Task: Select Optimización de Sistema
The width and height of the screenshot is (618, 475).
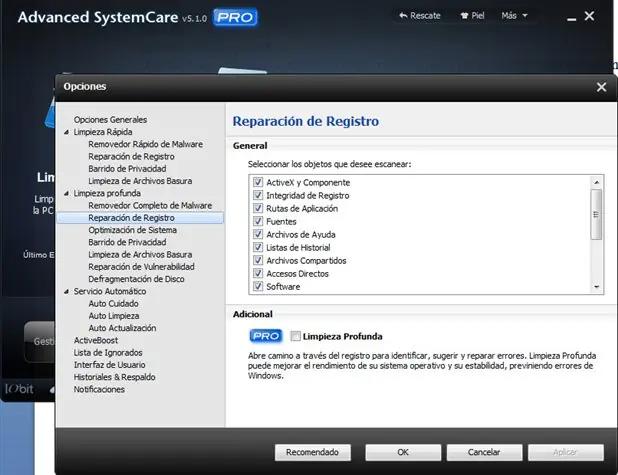Action: pyautogui.click(x=132, y=230)
